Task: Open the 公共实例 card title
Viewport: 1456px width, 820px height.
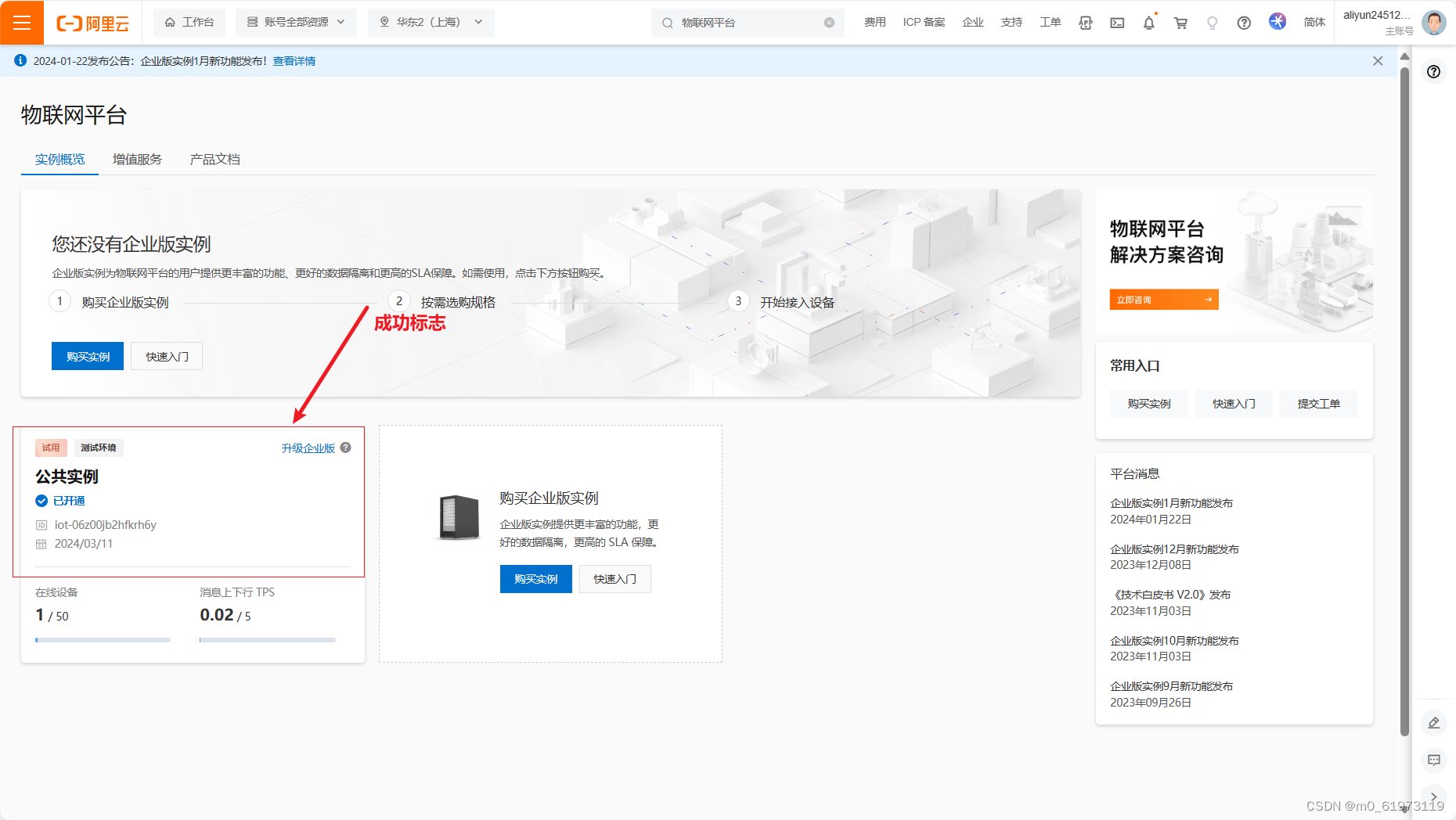Action: 67,477
